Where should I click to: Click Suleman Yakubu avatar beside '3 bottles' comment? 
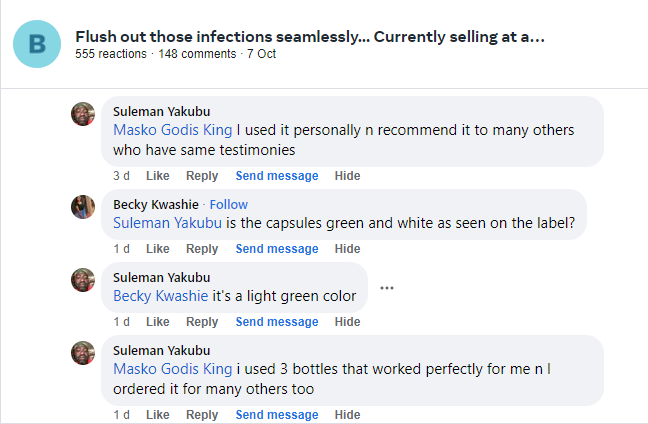[x=83, y=353]
